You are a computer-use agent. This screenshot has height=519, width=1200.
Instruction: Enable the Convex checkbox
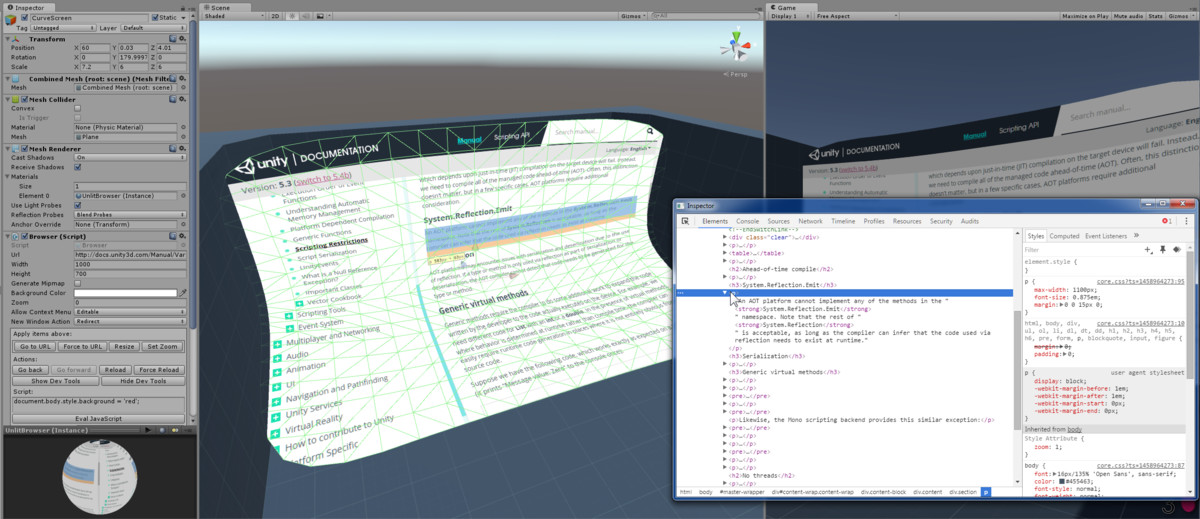tap(78, 108)
